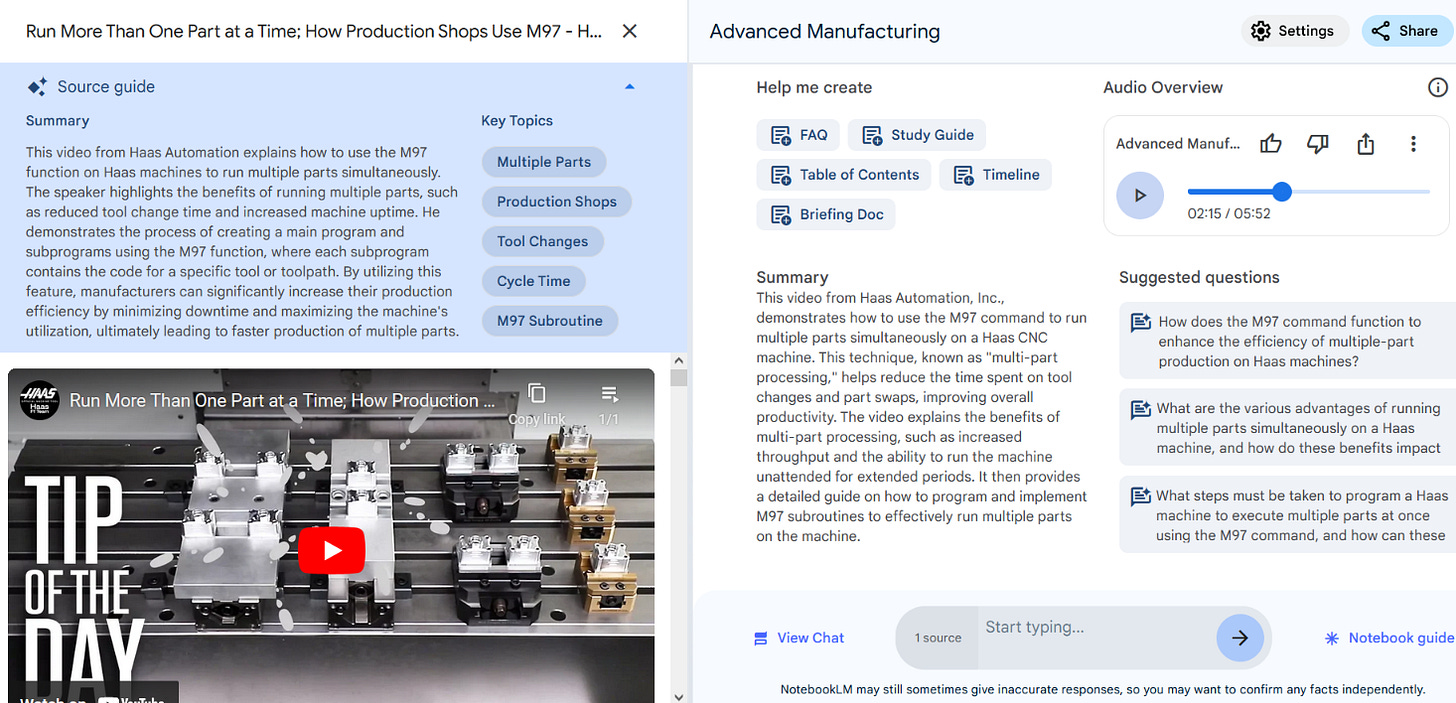Submit the chat message arrow button
The image size is (1456, 703).
pyautogui.click(x=1240, y=638)
